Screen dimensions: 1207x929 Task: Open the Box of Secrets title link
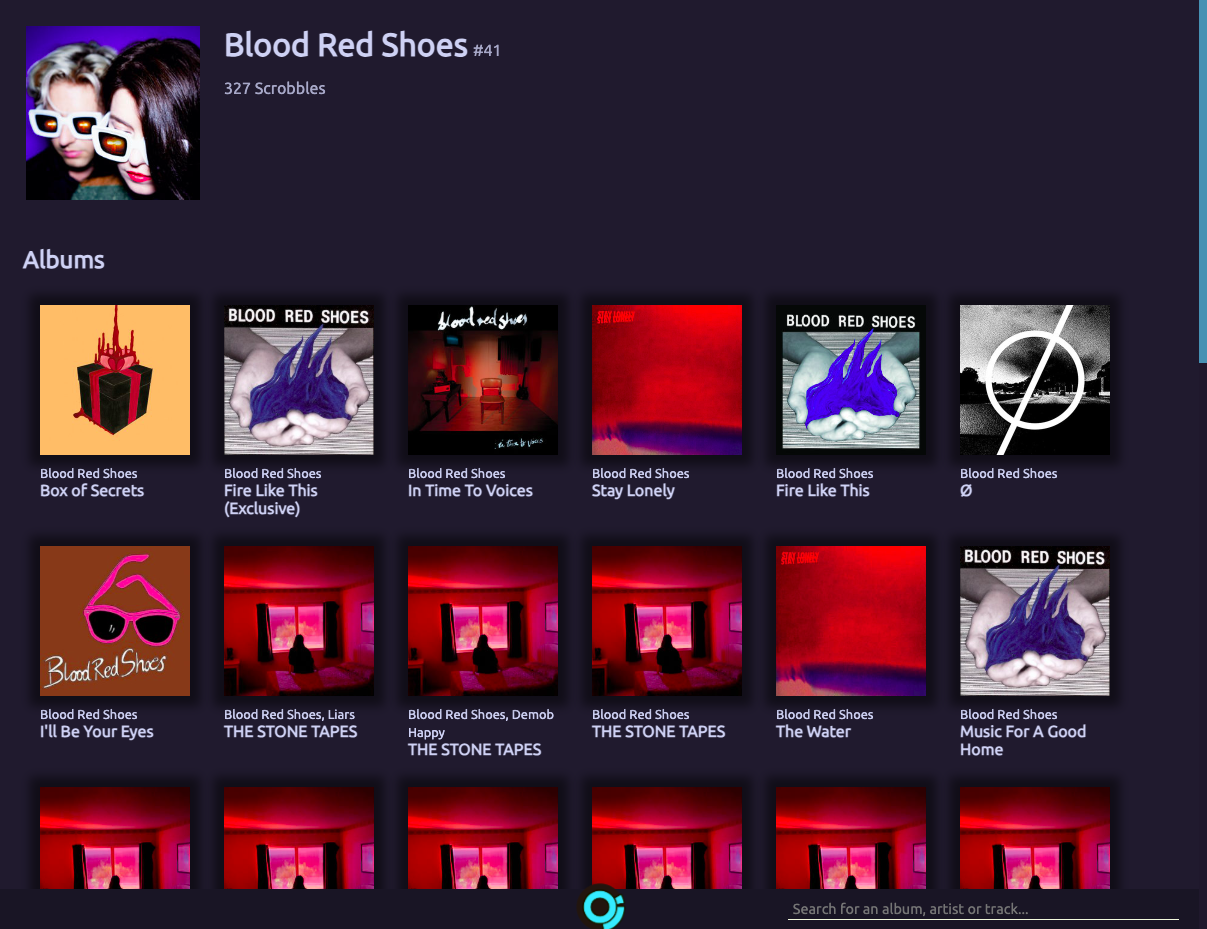point(92,491)
